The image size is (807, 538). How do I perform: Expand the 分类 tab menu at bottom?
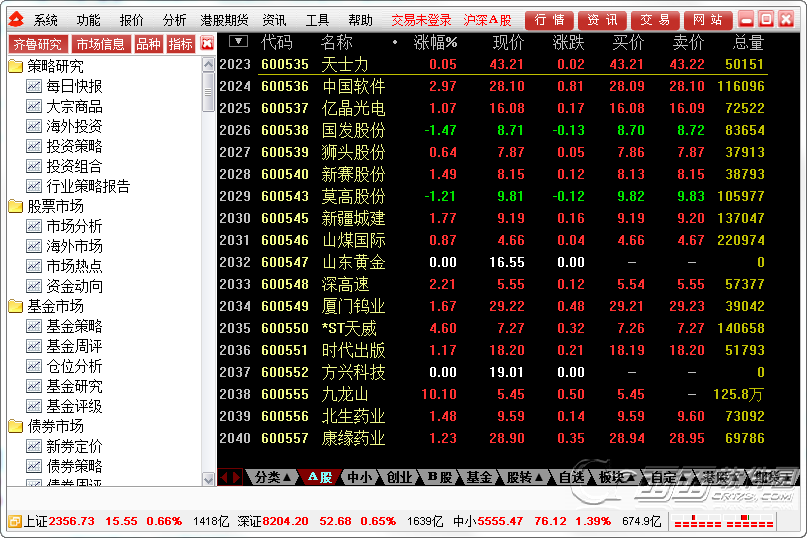[273, 477]
